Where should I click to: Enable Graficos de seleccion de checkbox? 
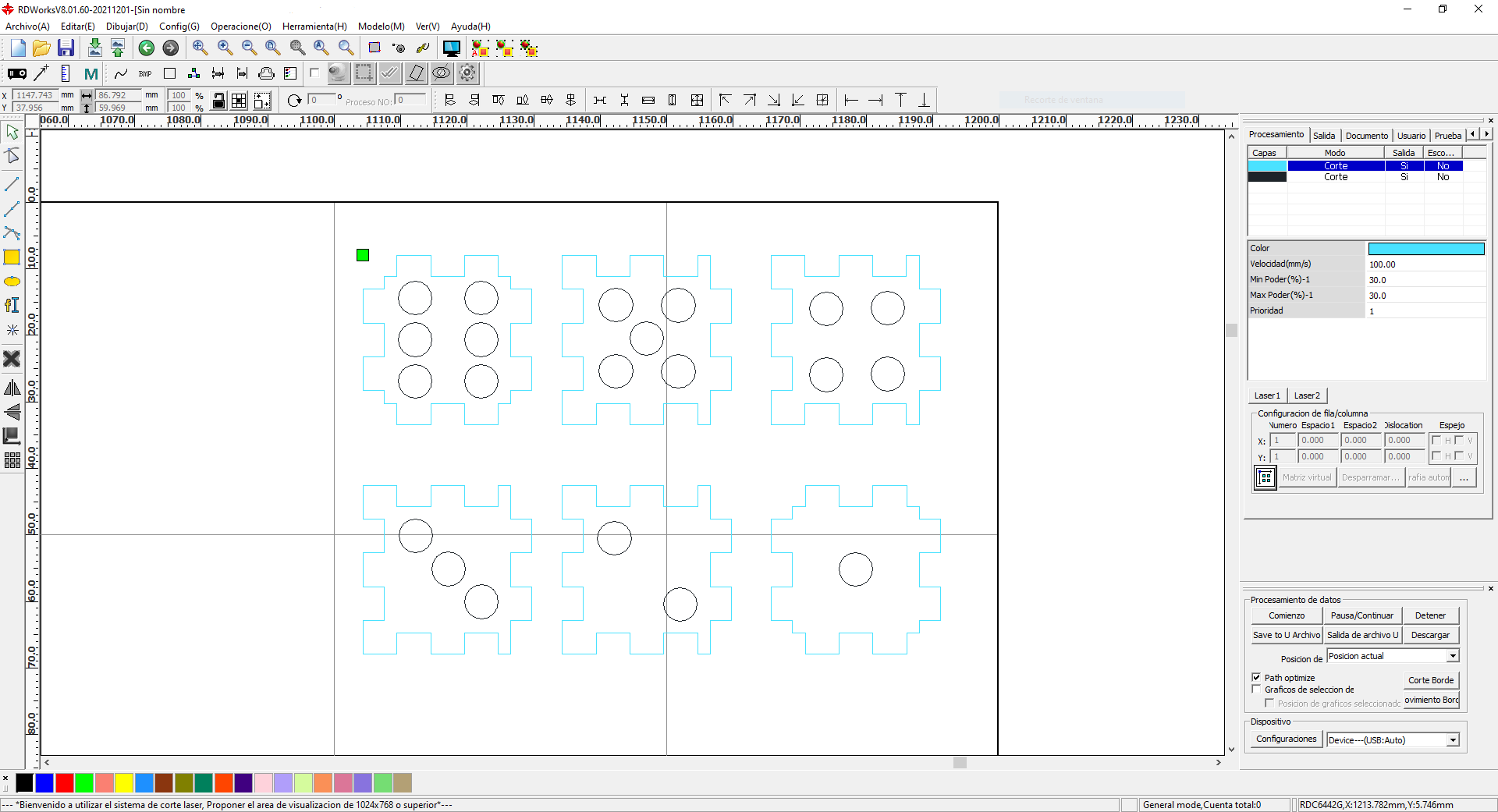[x=1256, y=689]
